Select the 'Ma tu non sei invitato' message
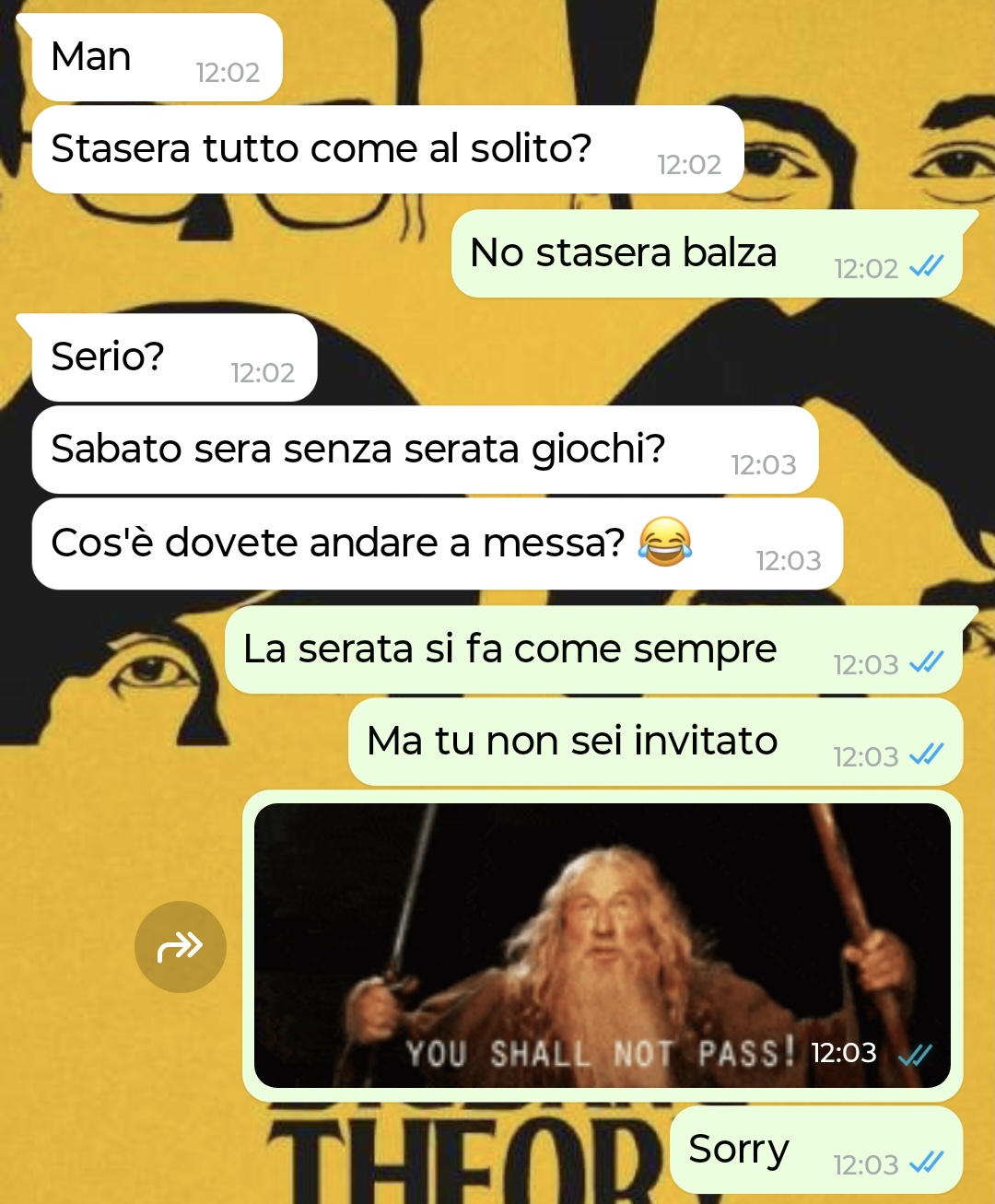The height and width of the screenshot is (1204, 995). [655, 742]
